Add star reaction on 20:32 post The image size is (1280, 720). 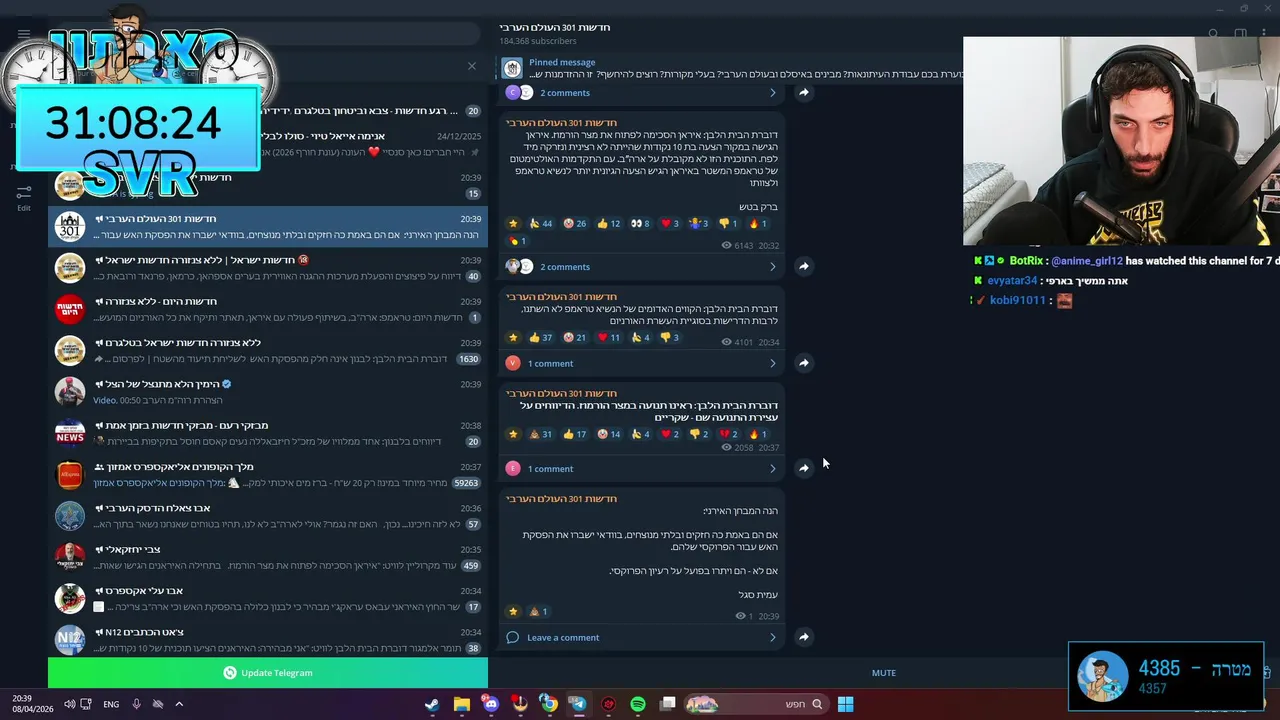[x=514, y=224]
